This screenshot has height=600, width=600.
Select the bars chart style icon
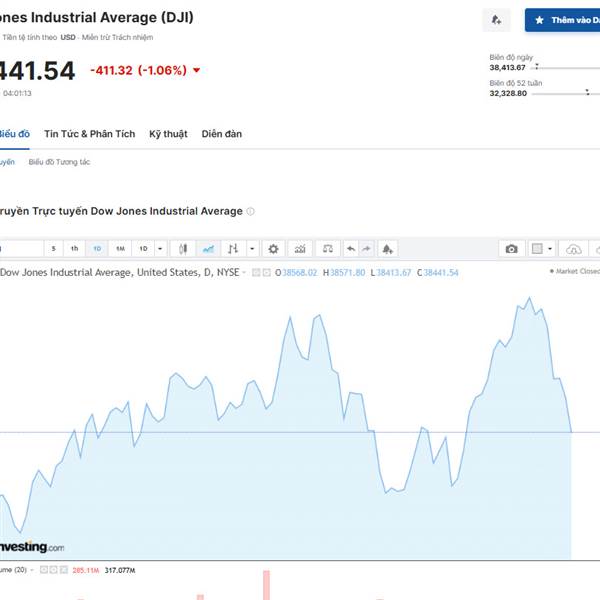point(233,249)
